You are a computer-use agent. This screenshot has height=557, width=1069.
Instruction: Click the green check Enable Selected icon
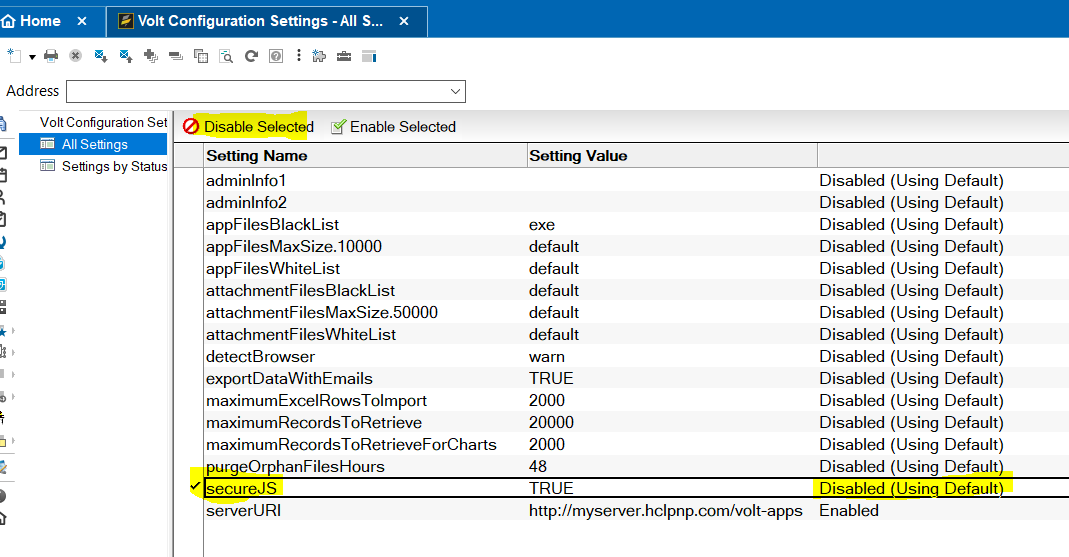[338, 127]
